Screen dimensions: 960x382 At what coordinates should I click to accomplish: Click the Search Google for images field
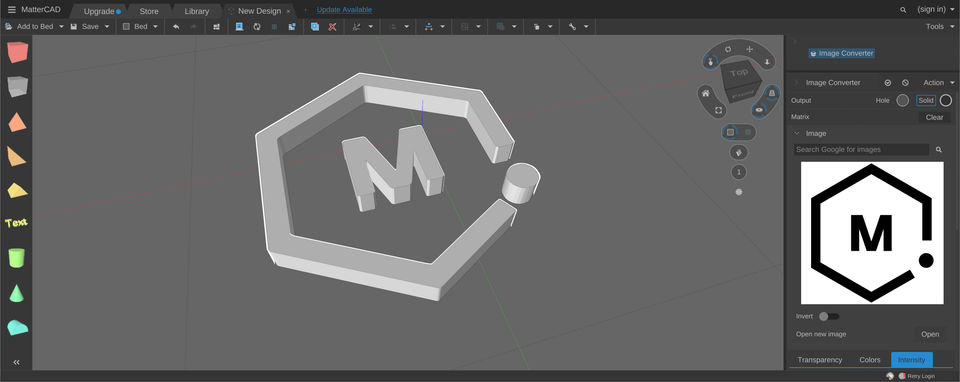pyautogui.click(x=861, y=149)
